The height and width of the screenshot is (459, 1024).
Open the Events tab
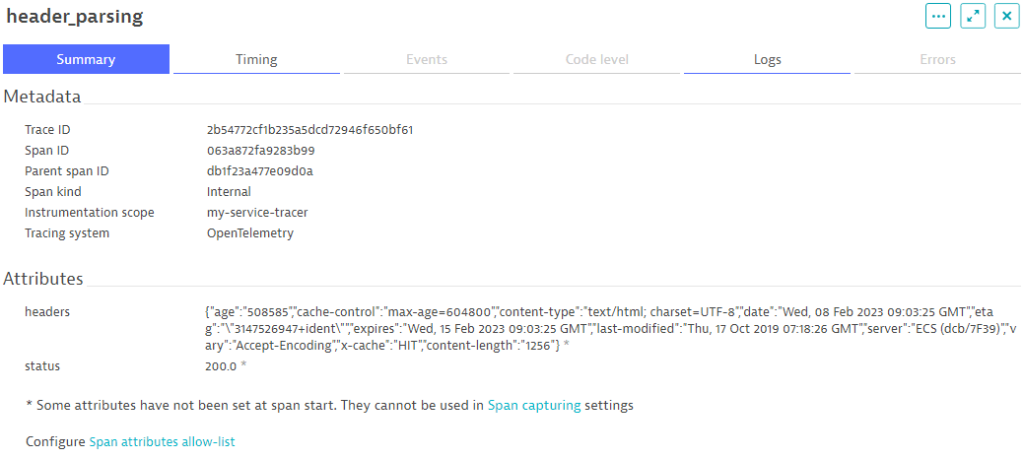pyautogui.click(x=426, y=59)
